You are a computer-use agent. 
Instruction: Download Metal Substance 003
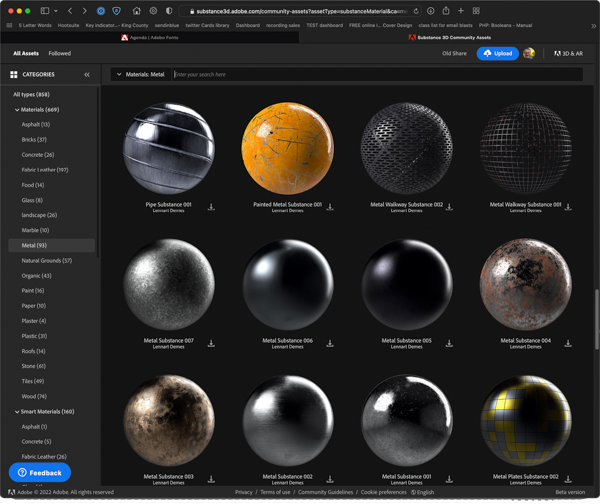point(211,479)
